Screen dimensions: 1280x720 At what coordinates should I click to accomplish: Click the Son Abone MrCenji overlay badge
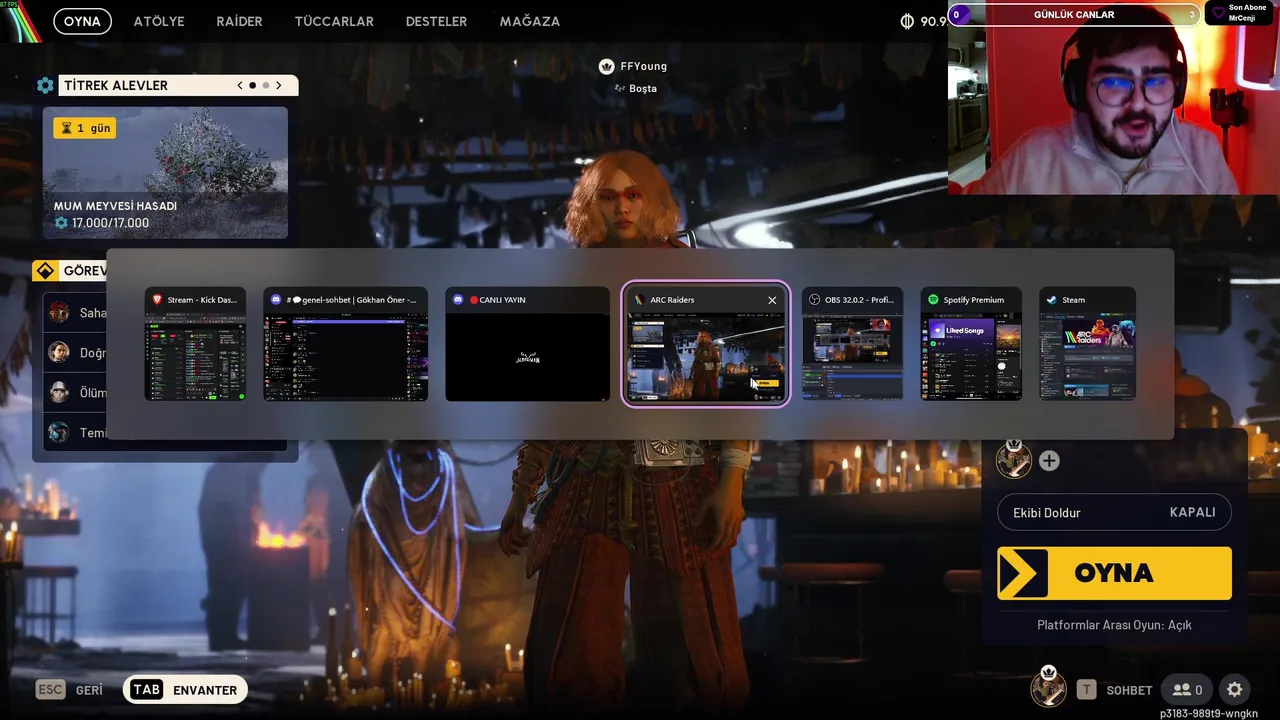click(x=1238, y=12)
